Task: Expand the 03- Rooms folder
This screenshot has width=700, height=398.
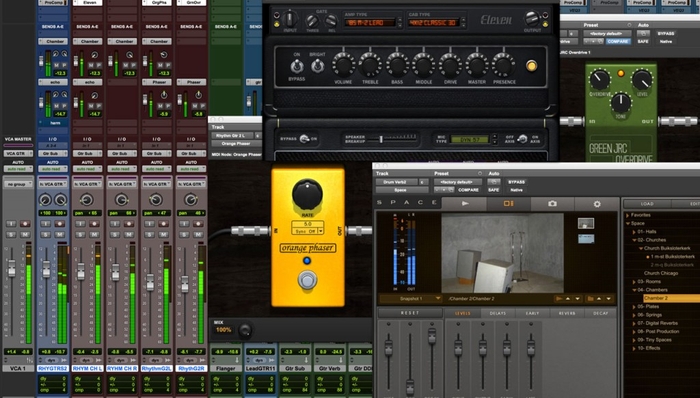Action: (x=634, y=282)
